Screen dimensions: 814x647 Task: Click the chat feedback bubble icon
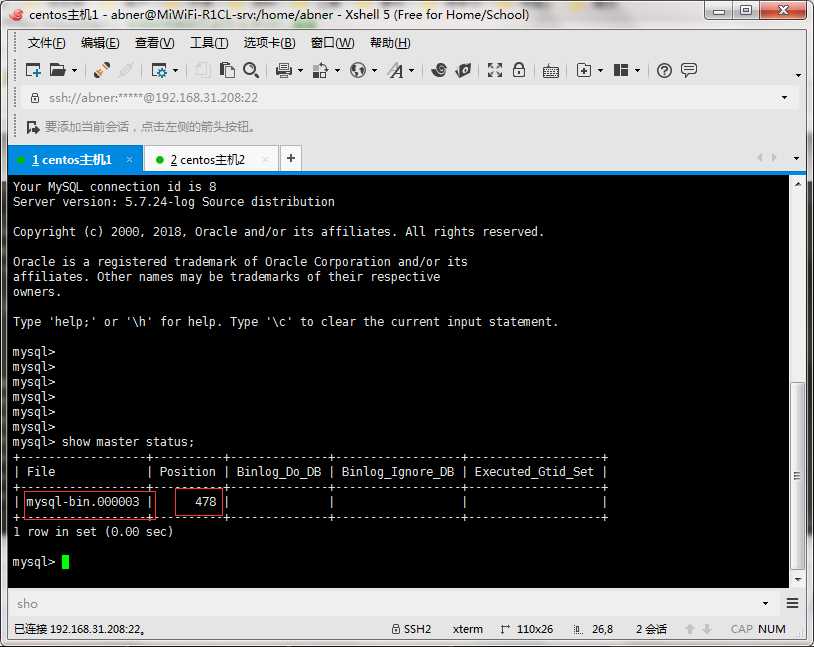689,70
